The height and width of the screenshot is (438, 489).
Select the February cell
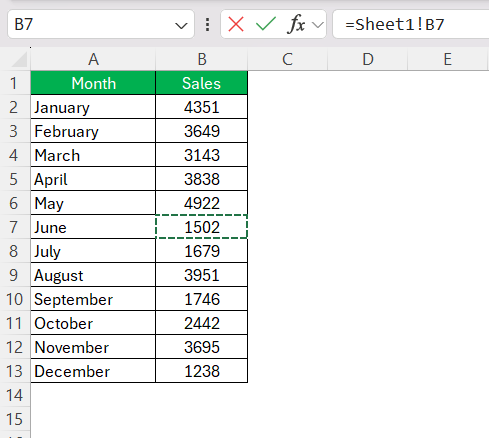[93, 131]
